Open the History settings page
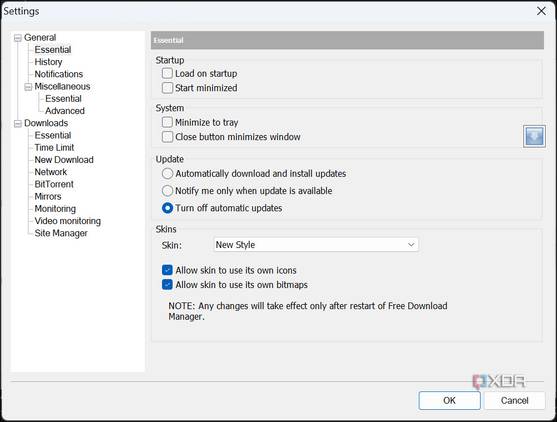The height and width of the screenshot is (422, 557). pyautogui.click(x=48, y=62)
